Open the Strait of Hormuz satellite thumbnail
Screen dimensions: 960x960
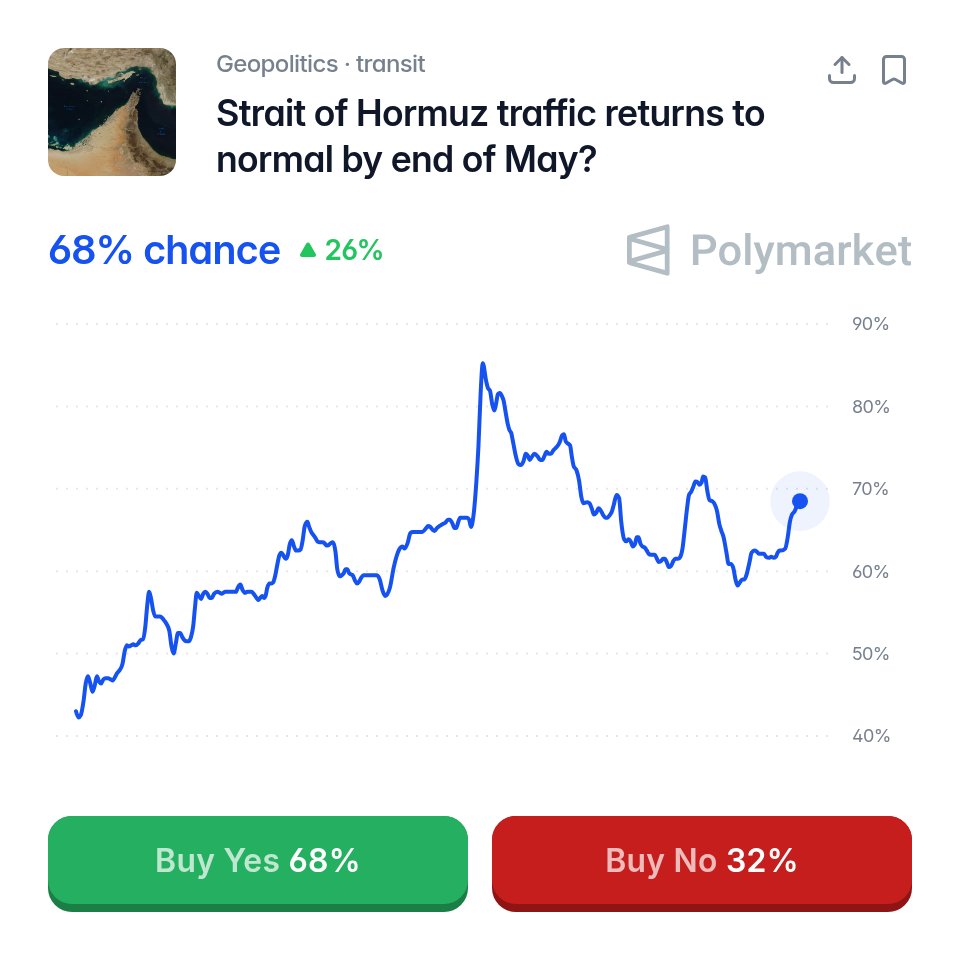click(x=112, y=112)
